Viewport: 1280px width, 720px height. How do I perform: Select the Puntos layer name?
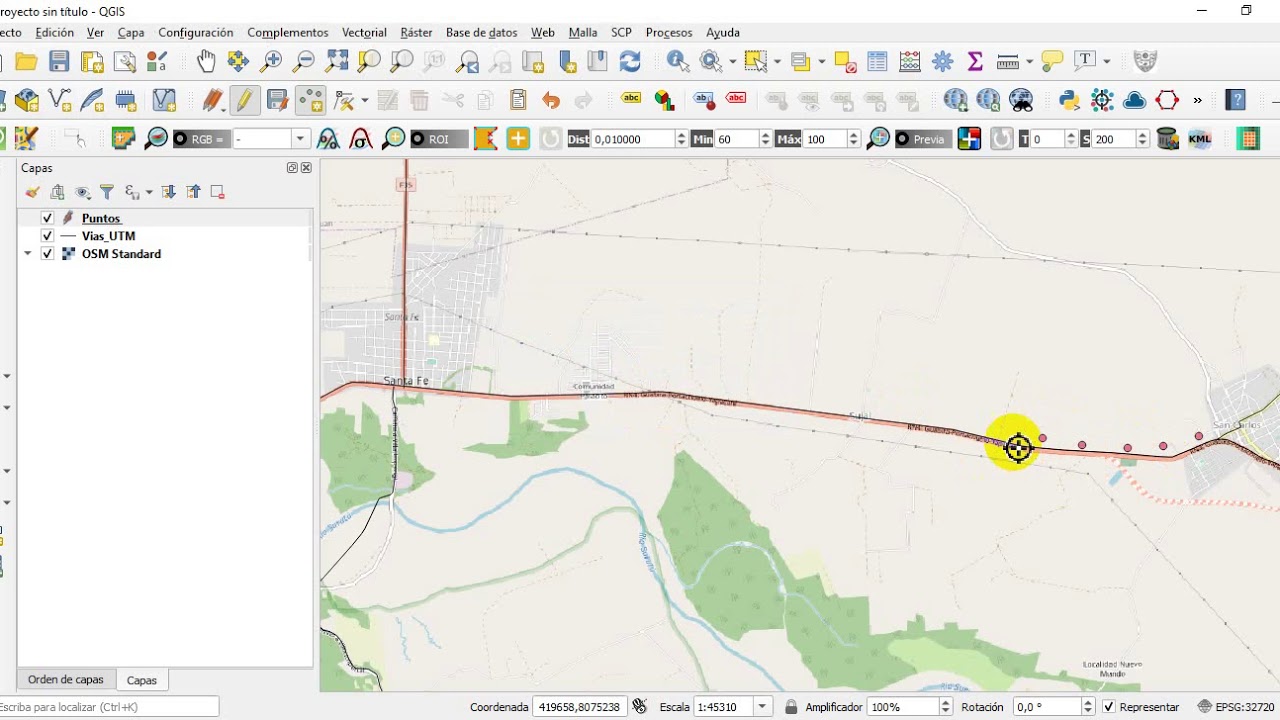(x=101, y=218)
